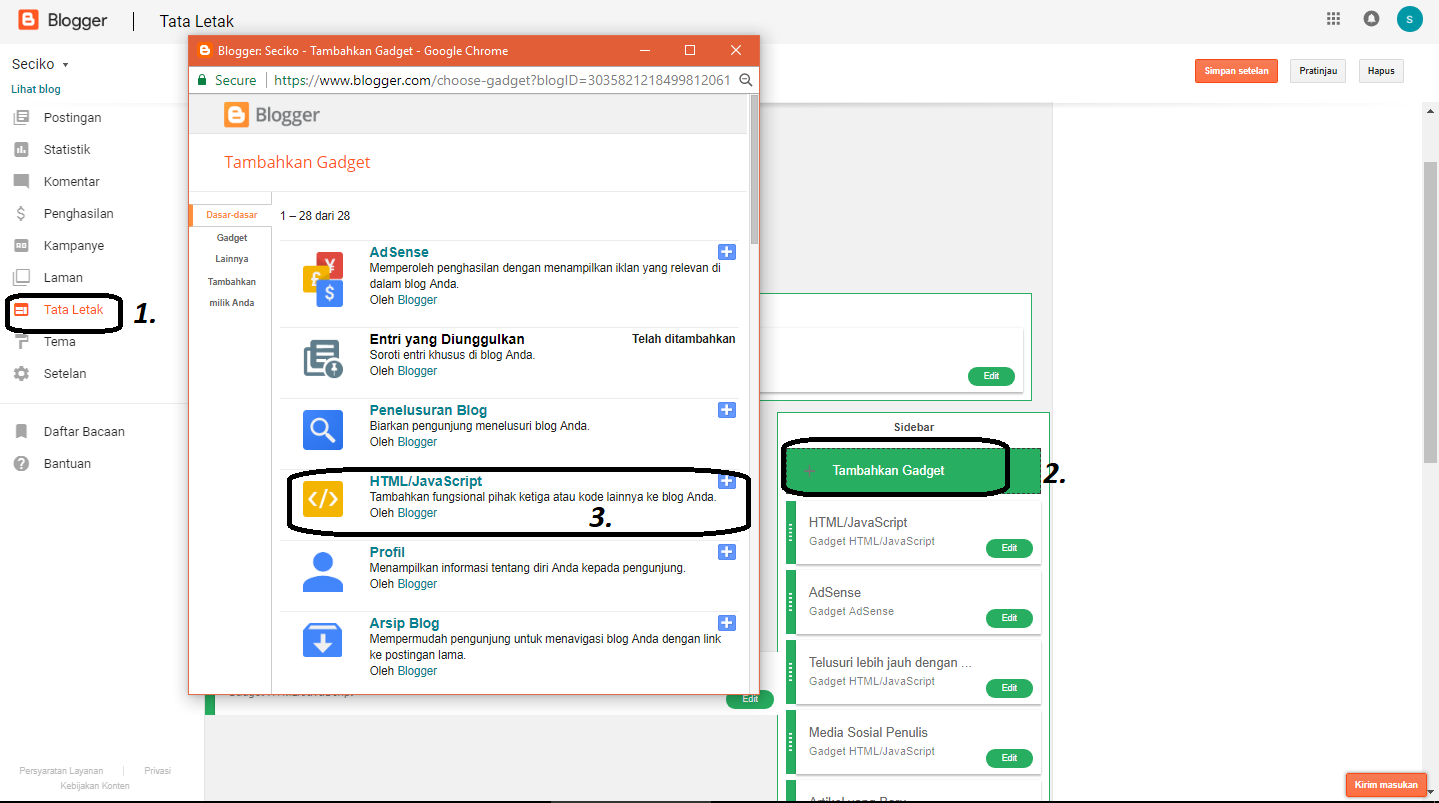The height and width of the screenshot is (803, 1439).
Task: Click the Blogger logo in top header
Action: 63,20
